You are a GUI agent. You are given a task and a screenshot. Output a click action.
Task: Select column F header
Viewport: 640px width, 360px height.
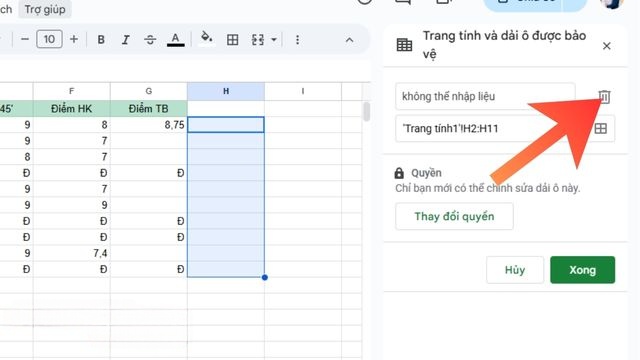click(x=71, y=91)
